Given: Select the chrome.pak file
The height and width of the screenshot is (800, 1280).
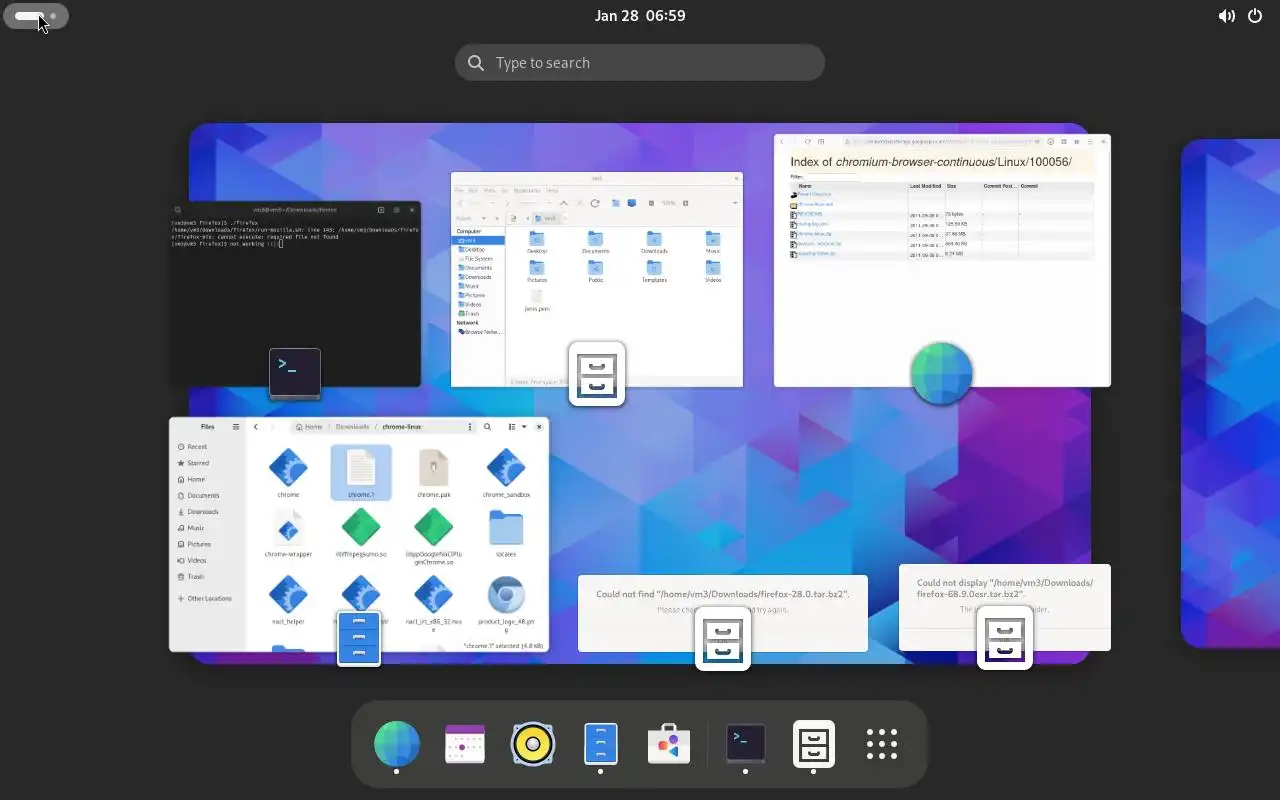Looking at the screenshot, I should pos(434,473).
